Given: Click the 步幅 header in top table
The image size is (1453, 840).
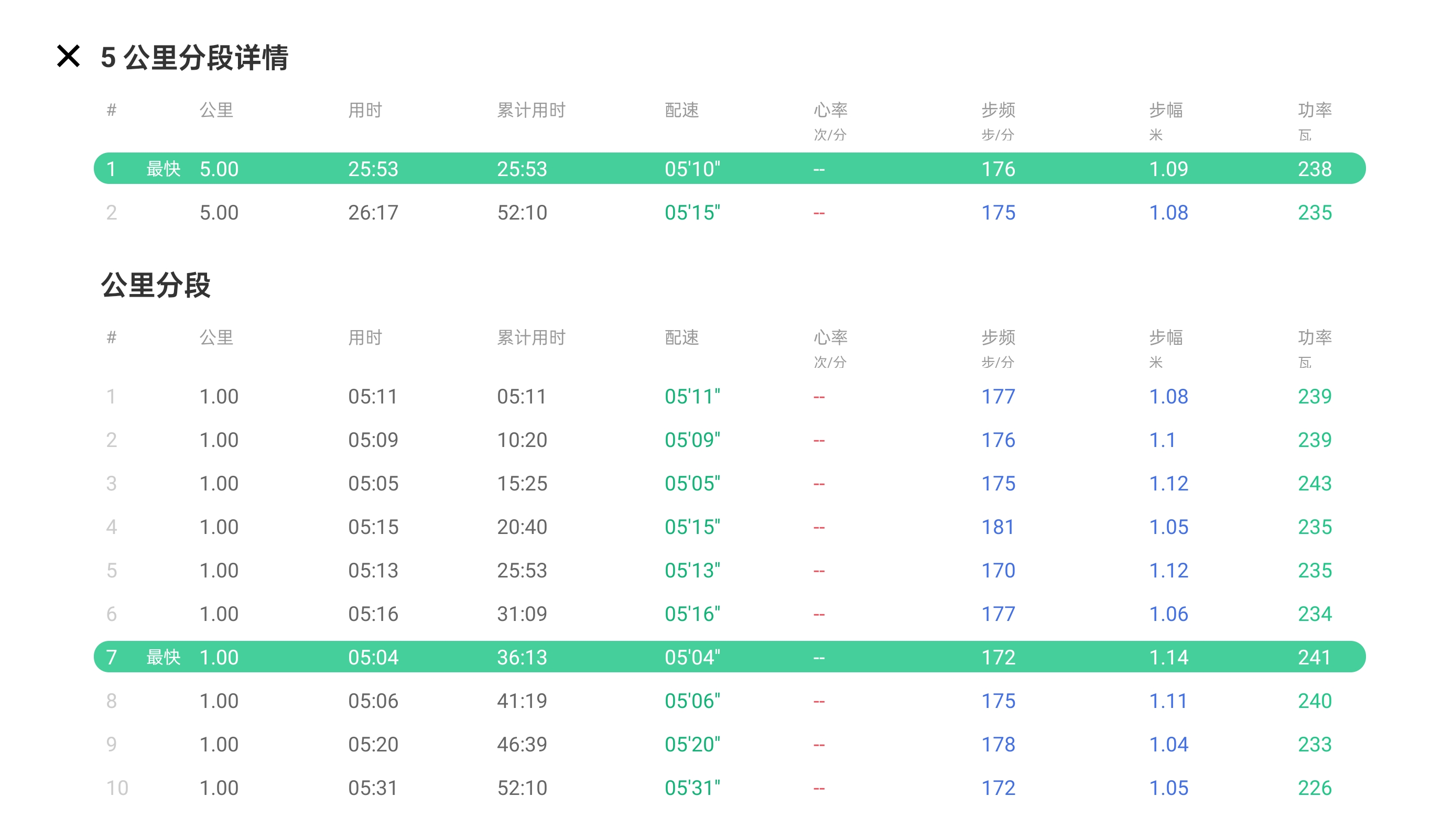Looking at the screenshot, I should click(x=1166, y=110).
